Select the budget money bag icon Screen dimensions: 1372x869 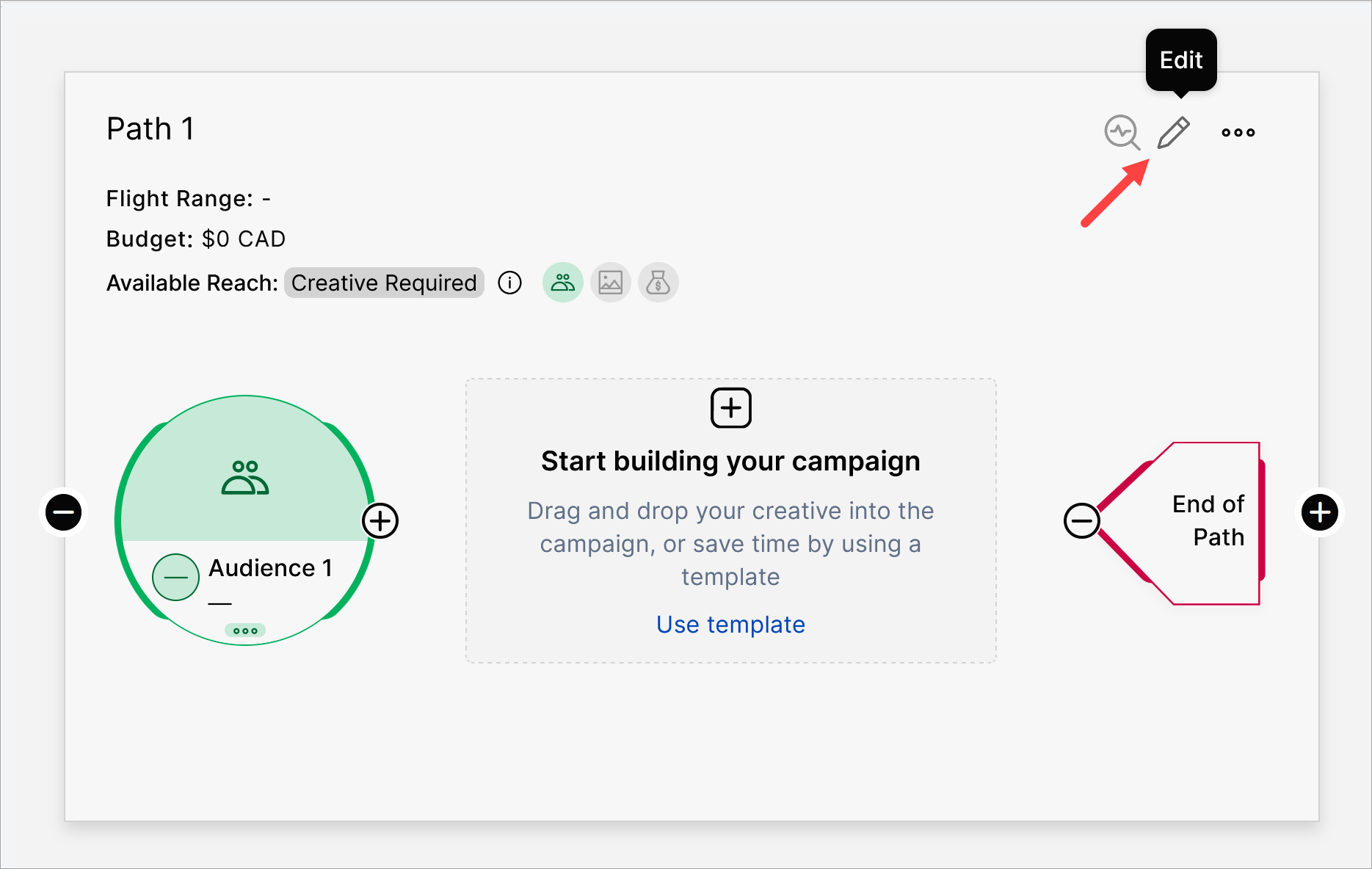(658, 283)
